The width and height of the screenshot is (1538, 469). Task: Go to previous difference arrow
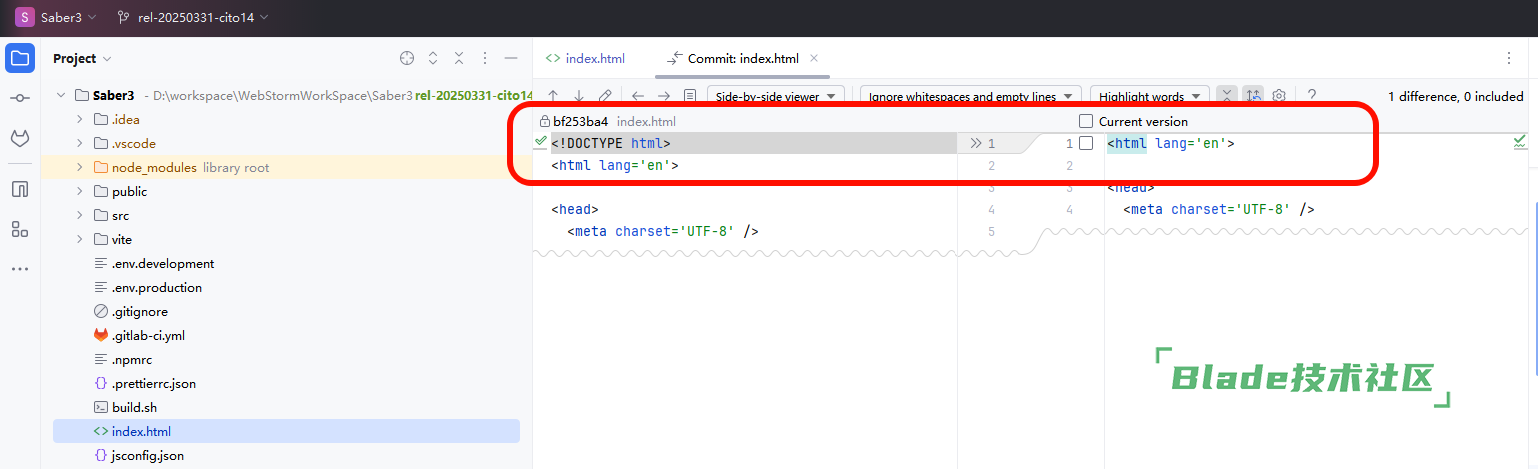552,97
